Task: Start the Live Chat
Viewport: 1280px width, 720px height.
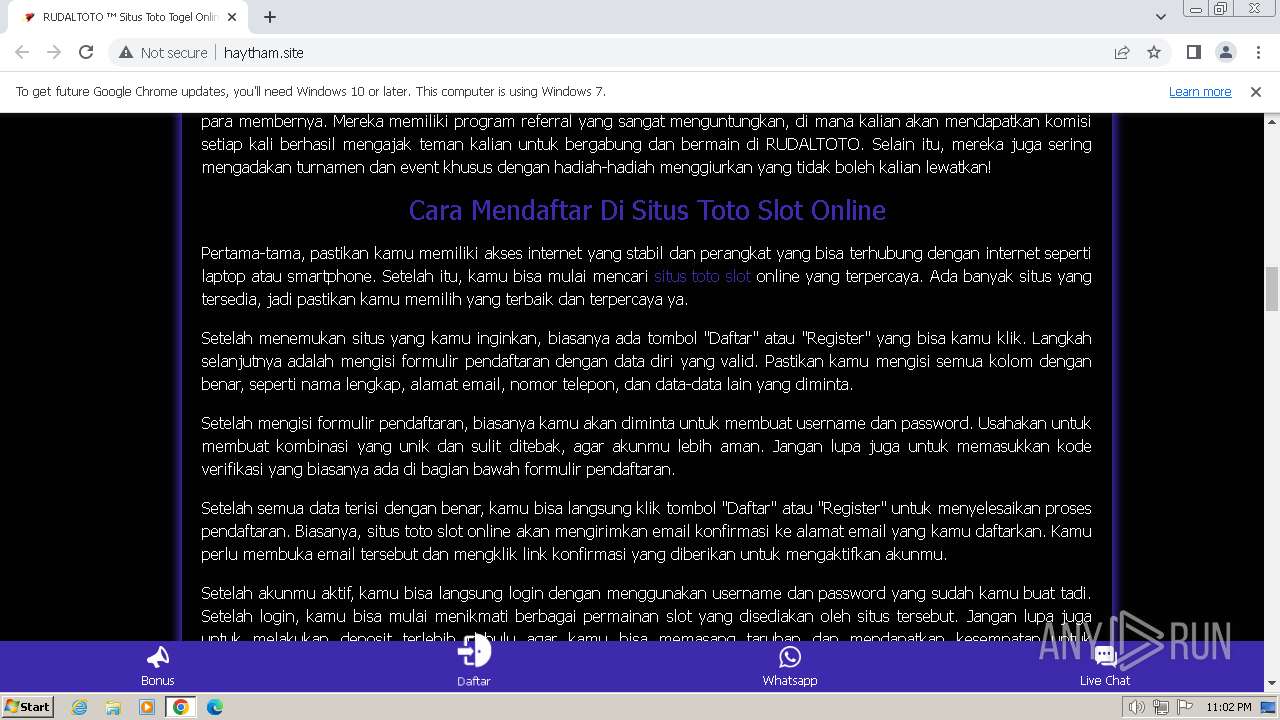Action: point(1105,666)
